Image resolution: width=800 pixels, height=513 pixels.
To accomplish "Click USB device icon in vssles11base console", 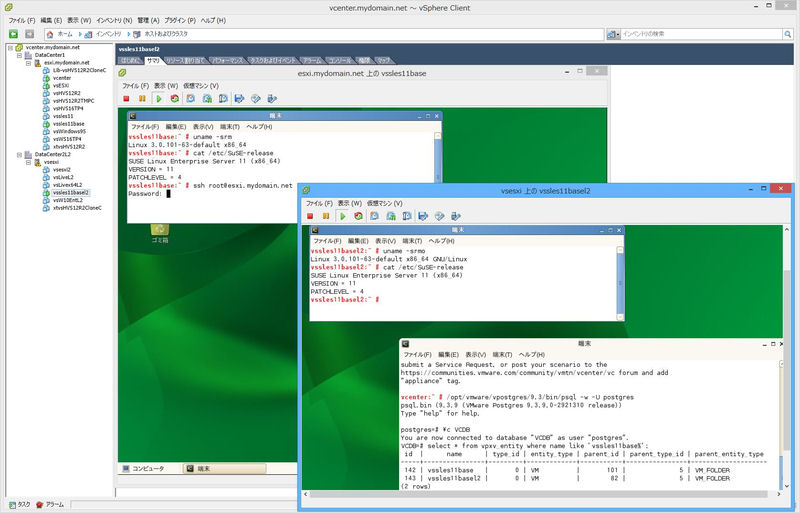I will (272, 99).
